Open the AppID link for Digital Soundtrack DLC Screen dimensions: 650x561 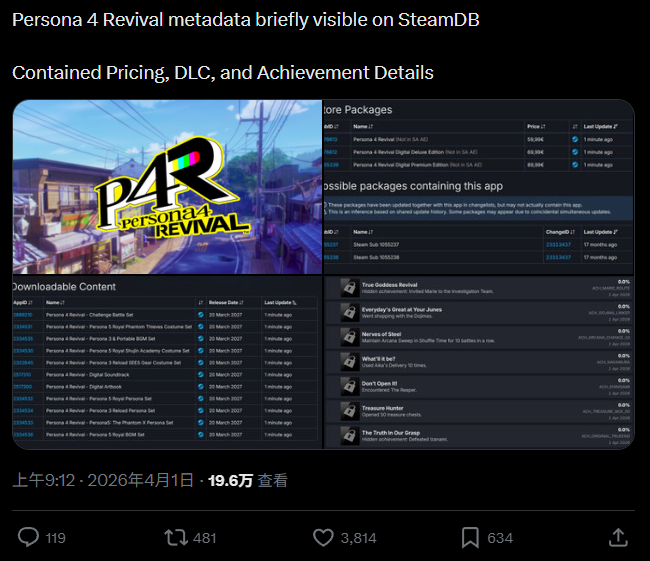coord(22,375)
